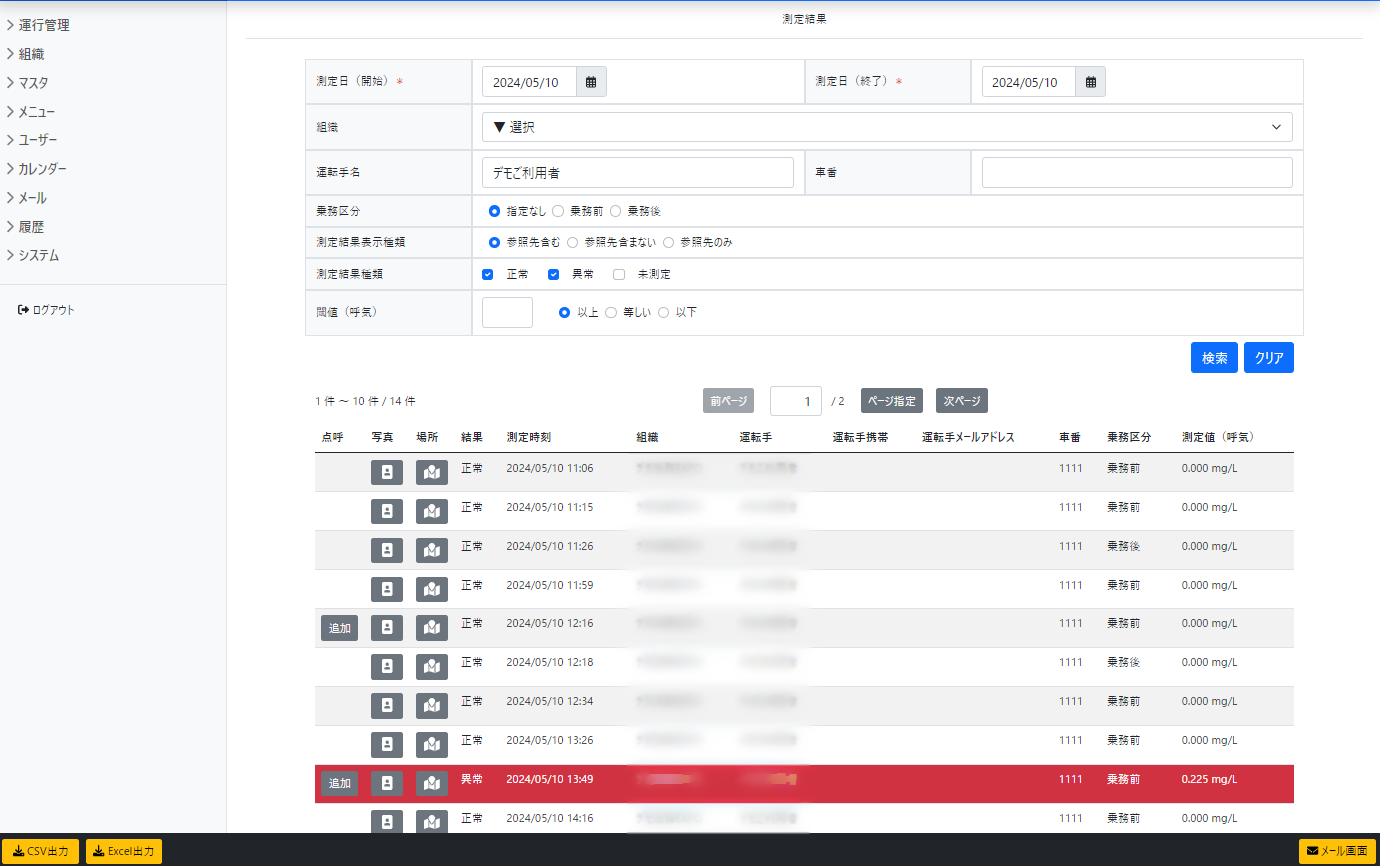The height and width of the screenshot is (866, 1380).
Task: View photo for 12:18 measurement
Action: (387, 666)
